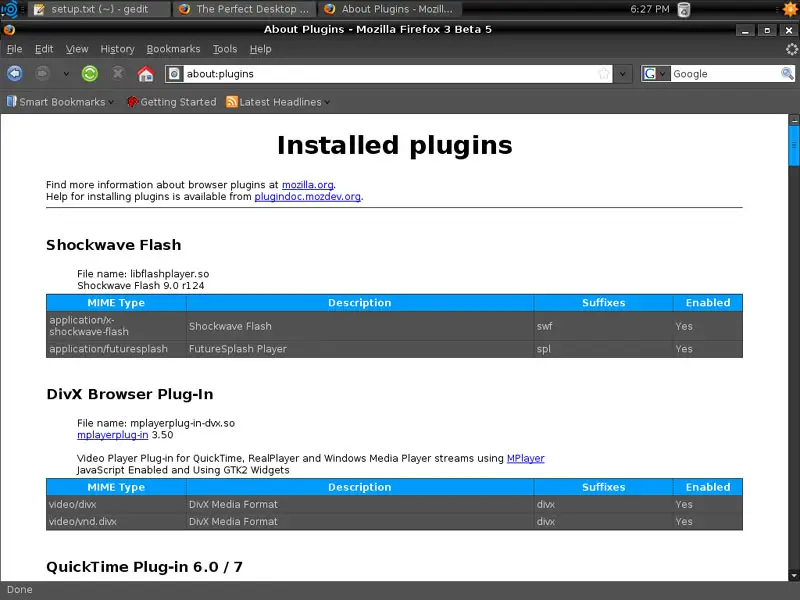800x600 pixels.
Task: Click the 6:27 PM panel clock
Action: (x=649, y=9)
